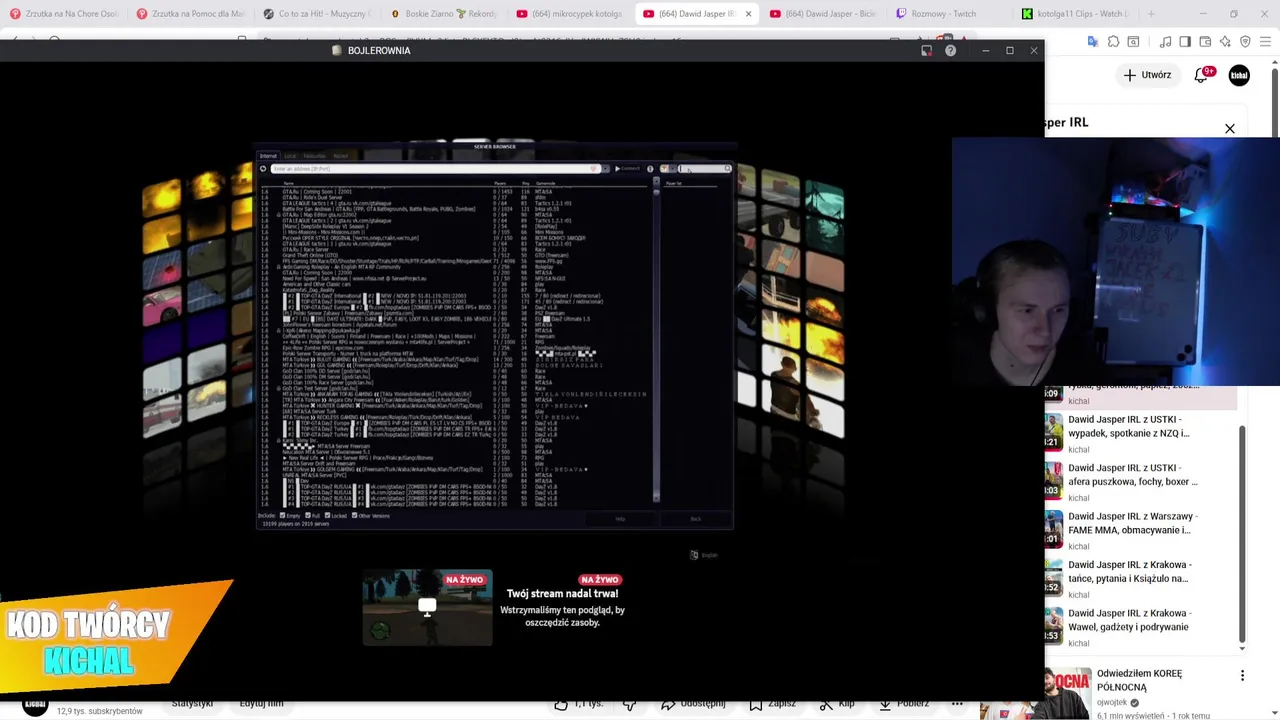Switch to the mikrocypek kotolga browser tab

[569, 14]
